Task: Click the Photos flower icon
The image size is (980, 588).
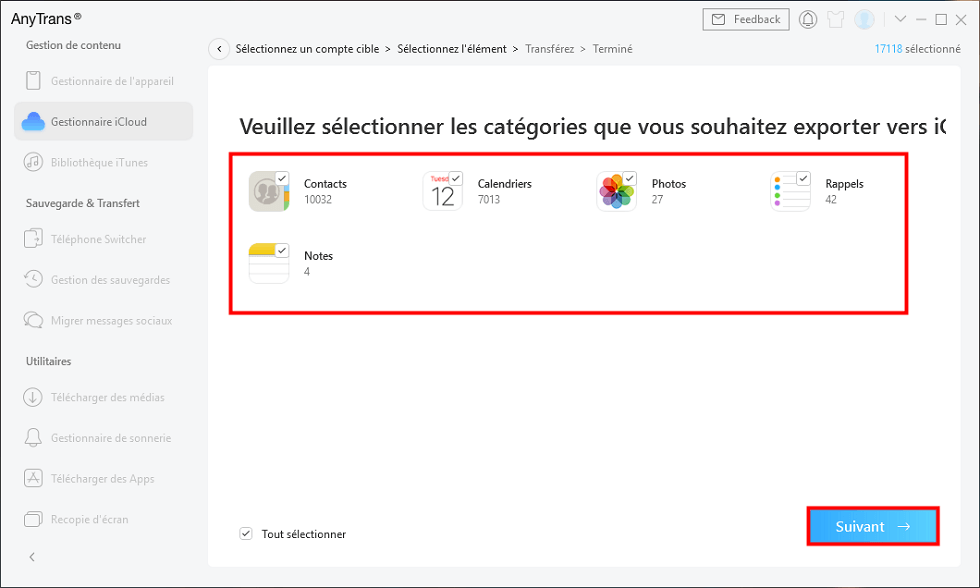Action: [x=616, y=191]
